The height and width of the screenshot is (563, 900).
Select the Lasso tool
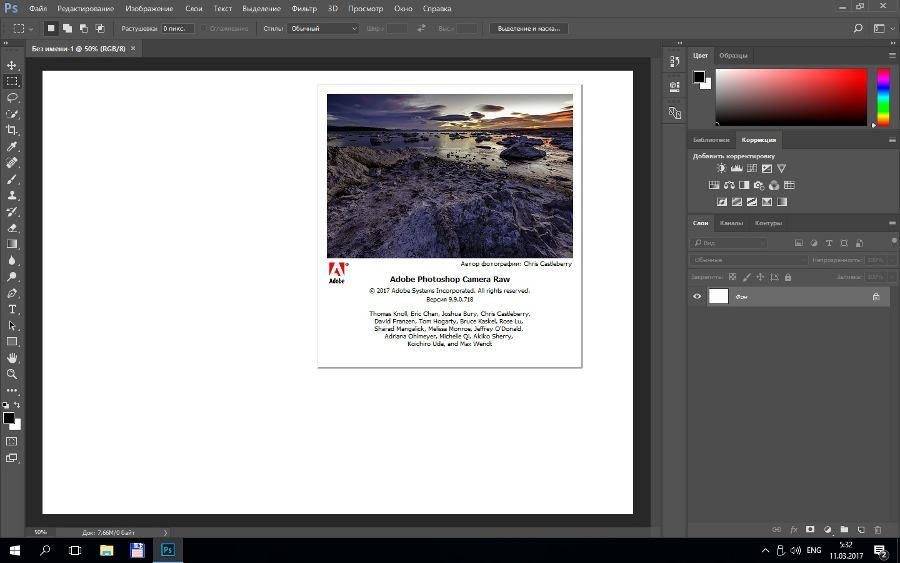pyautogui.click(x=11, y=98)
